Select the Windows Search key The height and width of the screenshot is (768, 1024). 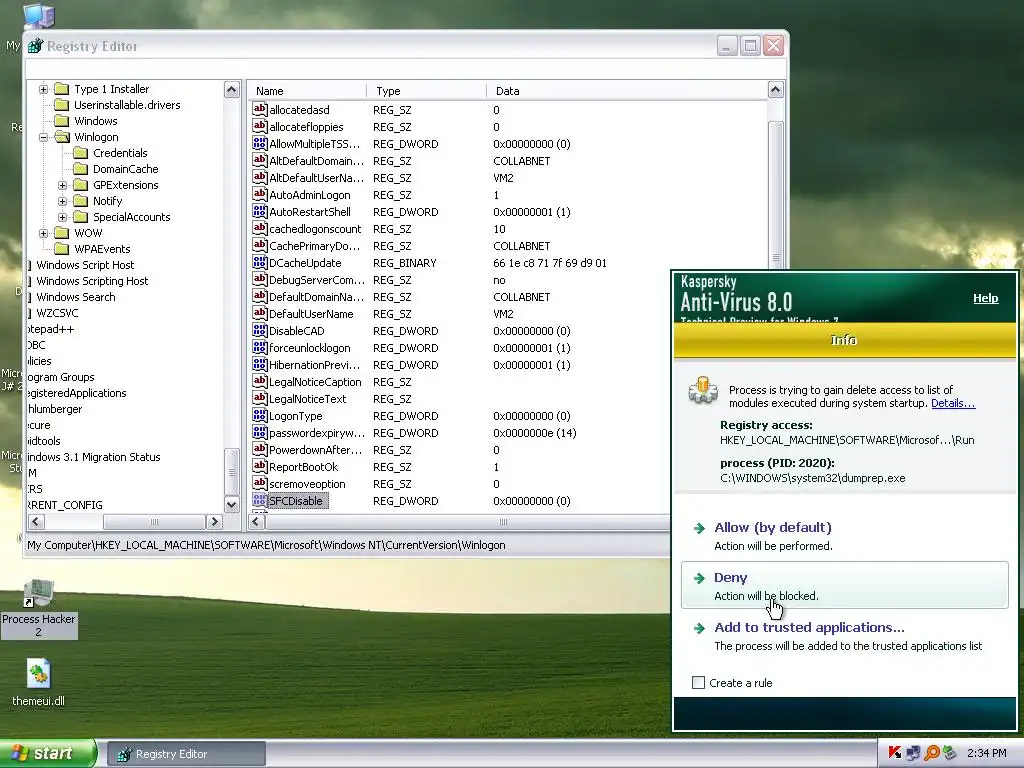(x=76, y=296)
